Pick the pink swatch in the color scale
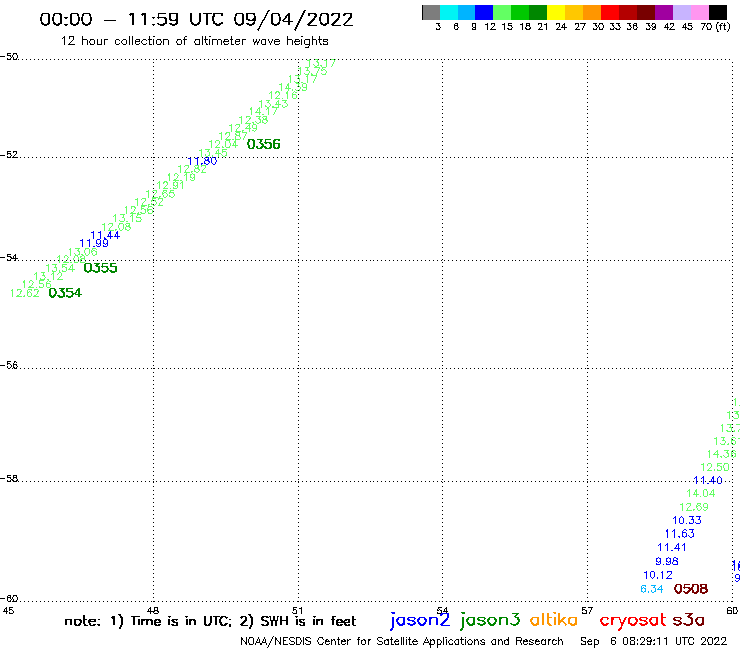This screenshot has width=740, height=650. click(x=699, y=12)
